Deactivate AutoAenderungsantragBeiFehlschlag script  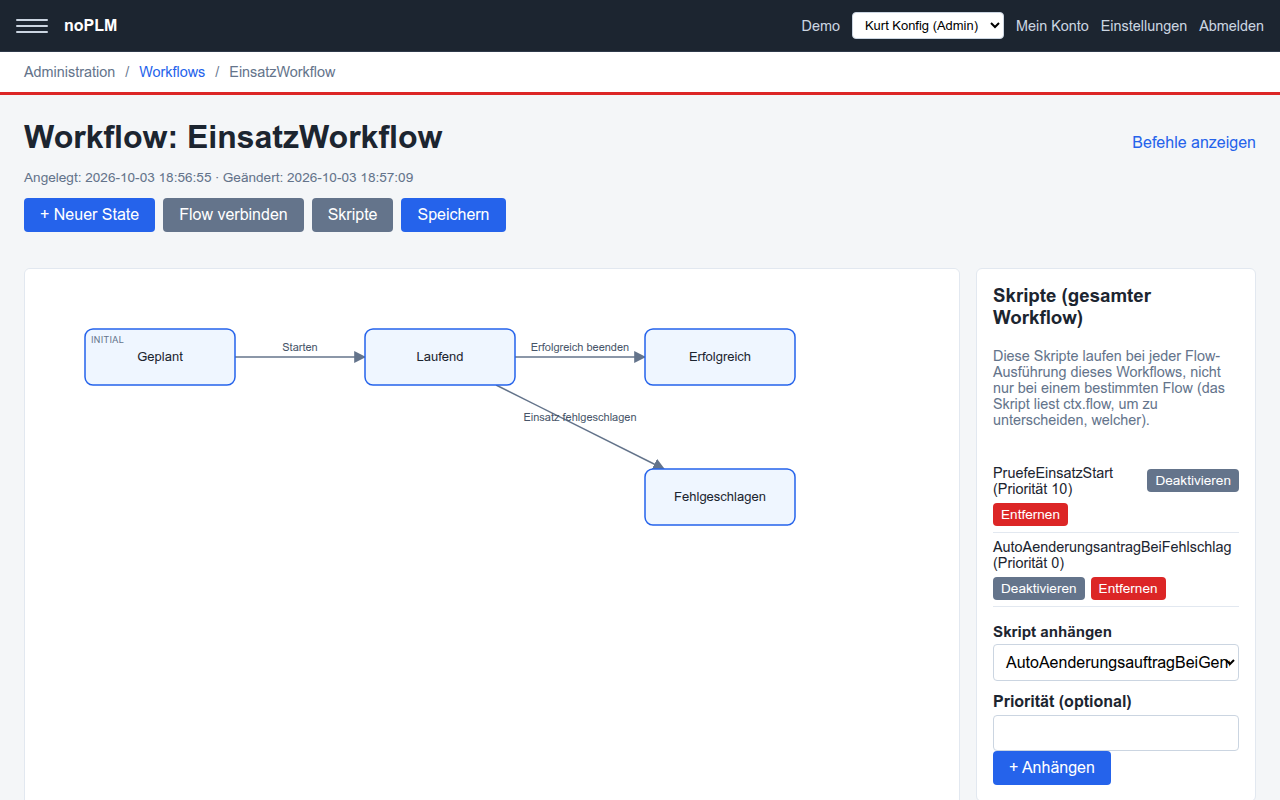click(x=1039, y=589)
